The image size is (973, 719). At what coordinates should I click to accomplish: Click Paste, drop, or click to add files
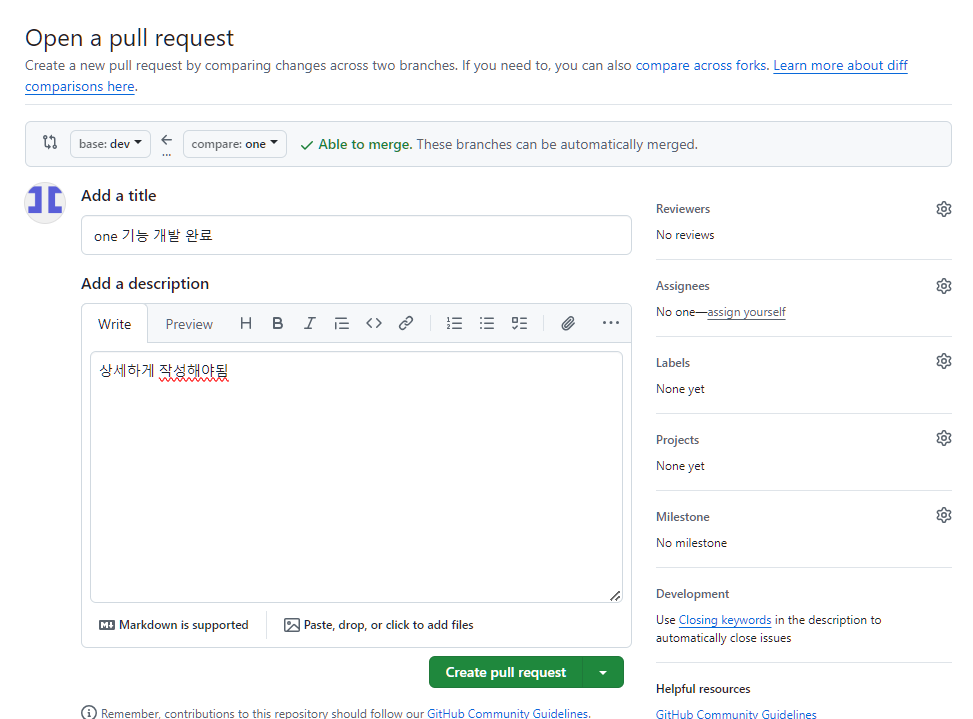(x=379, y=625)
